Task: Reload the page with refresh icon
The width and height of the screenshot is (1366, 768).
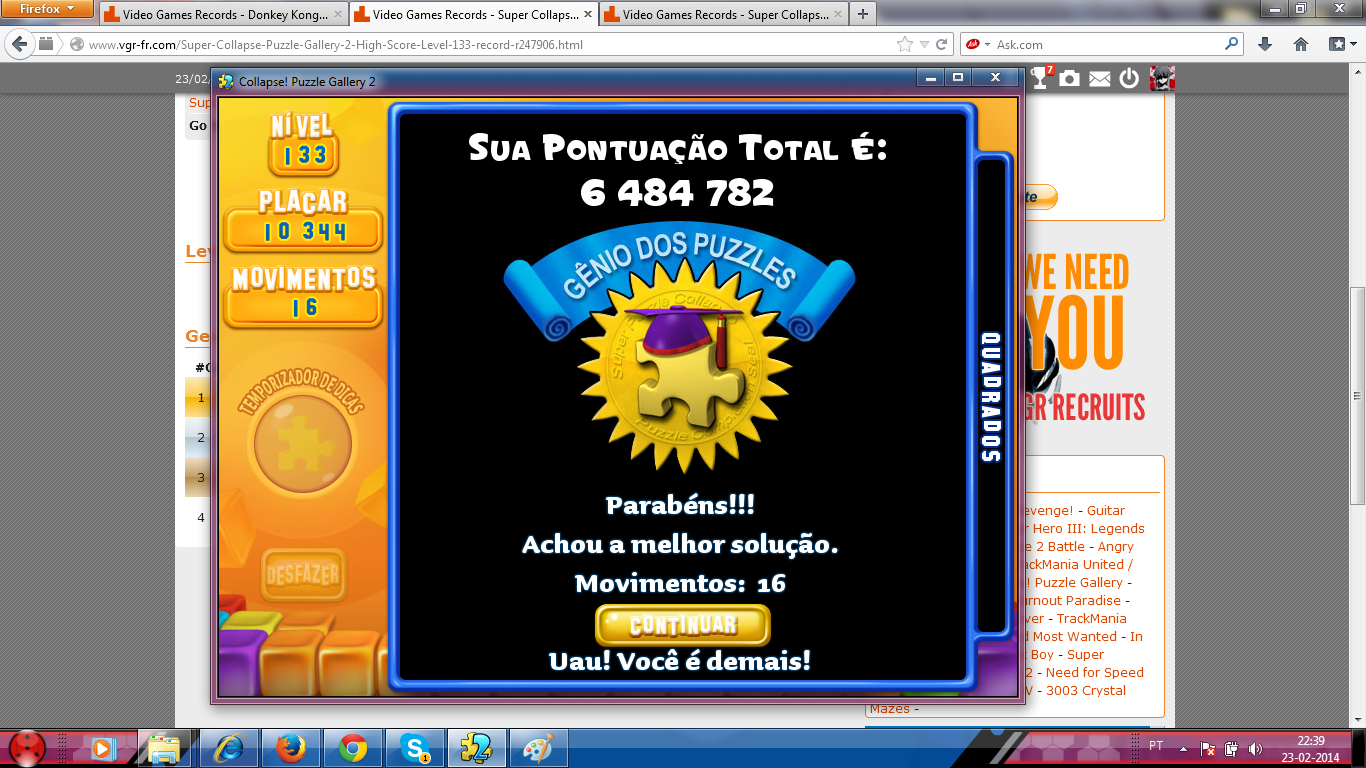Action: 942,45
